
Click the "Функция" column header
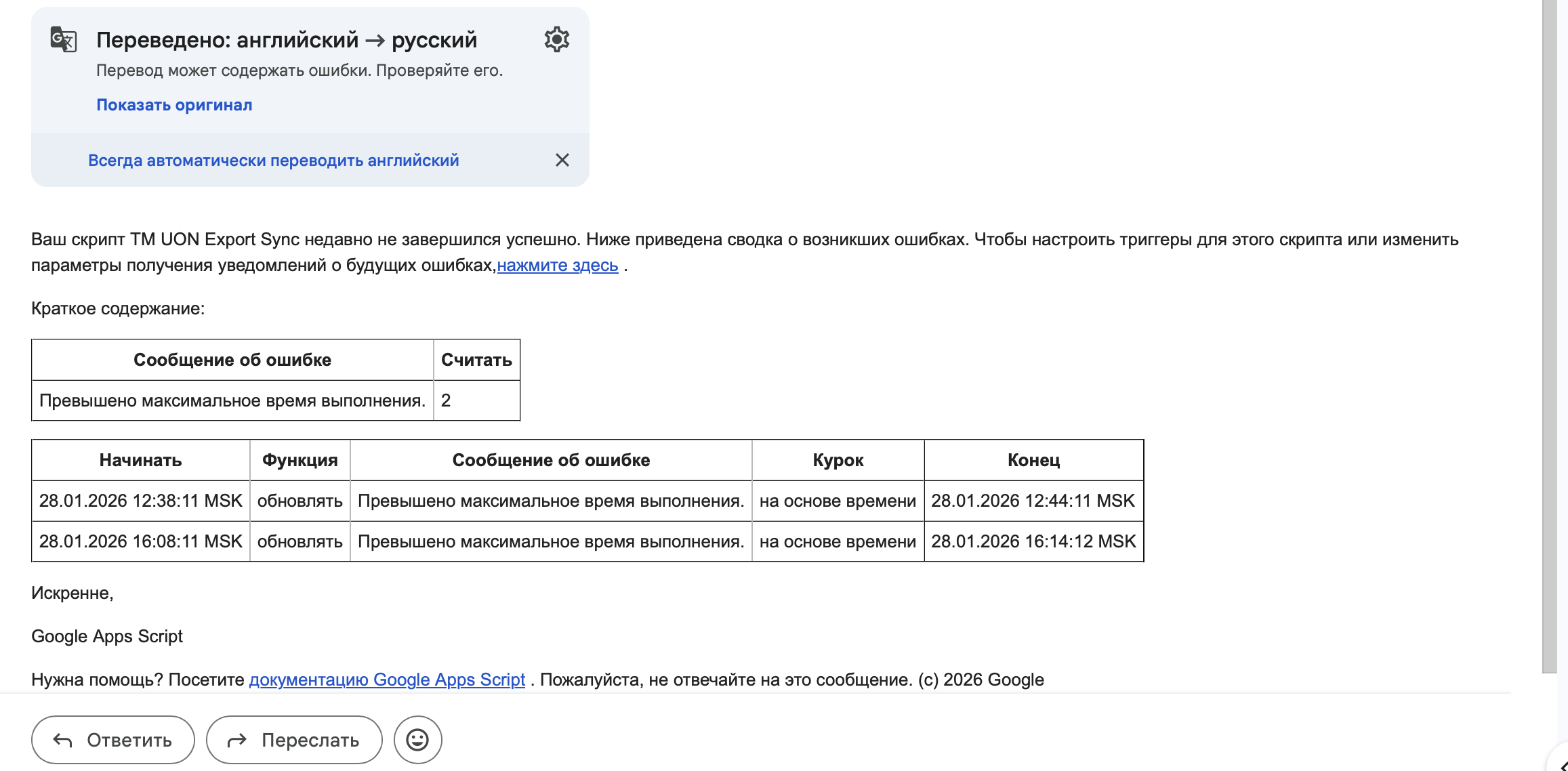(x=300, y=460)
